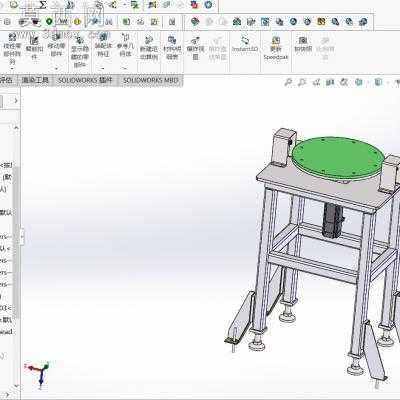The width and height of the screenshot is (400, 400).
Task: Click the feature tree scroll-down arrow
Action: [x=16, y=386]
